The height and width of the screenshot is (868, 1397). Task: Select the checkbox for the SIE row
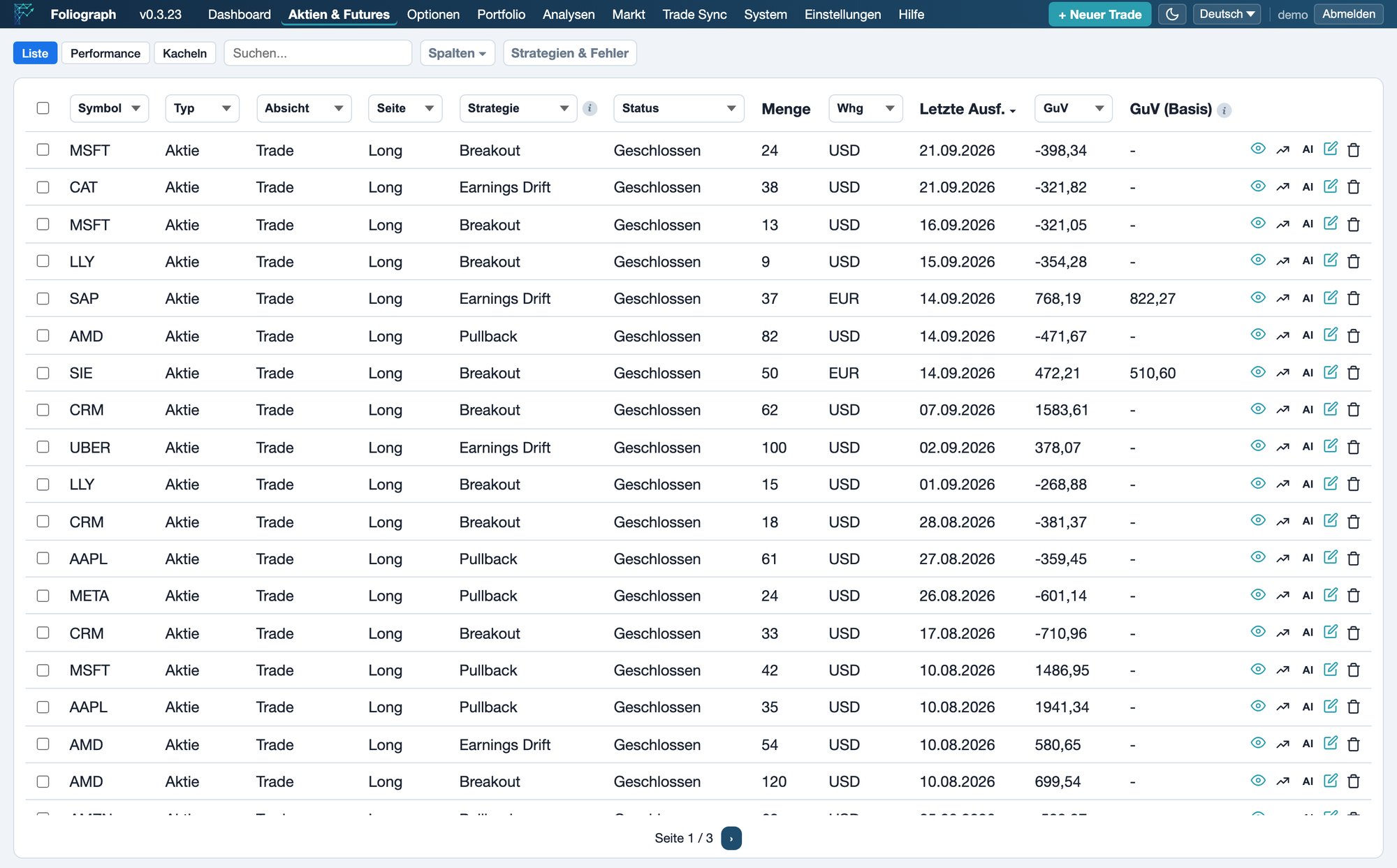43,373
